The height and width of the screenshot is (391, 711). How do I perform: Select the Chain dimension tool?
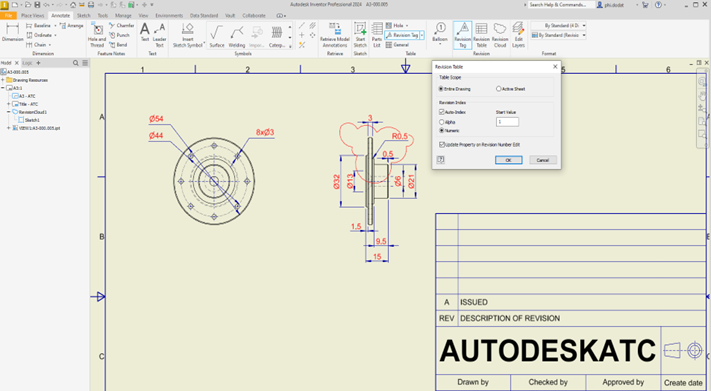point(36,44)
